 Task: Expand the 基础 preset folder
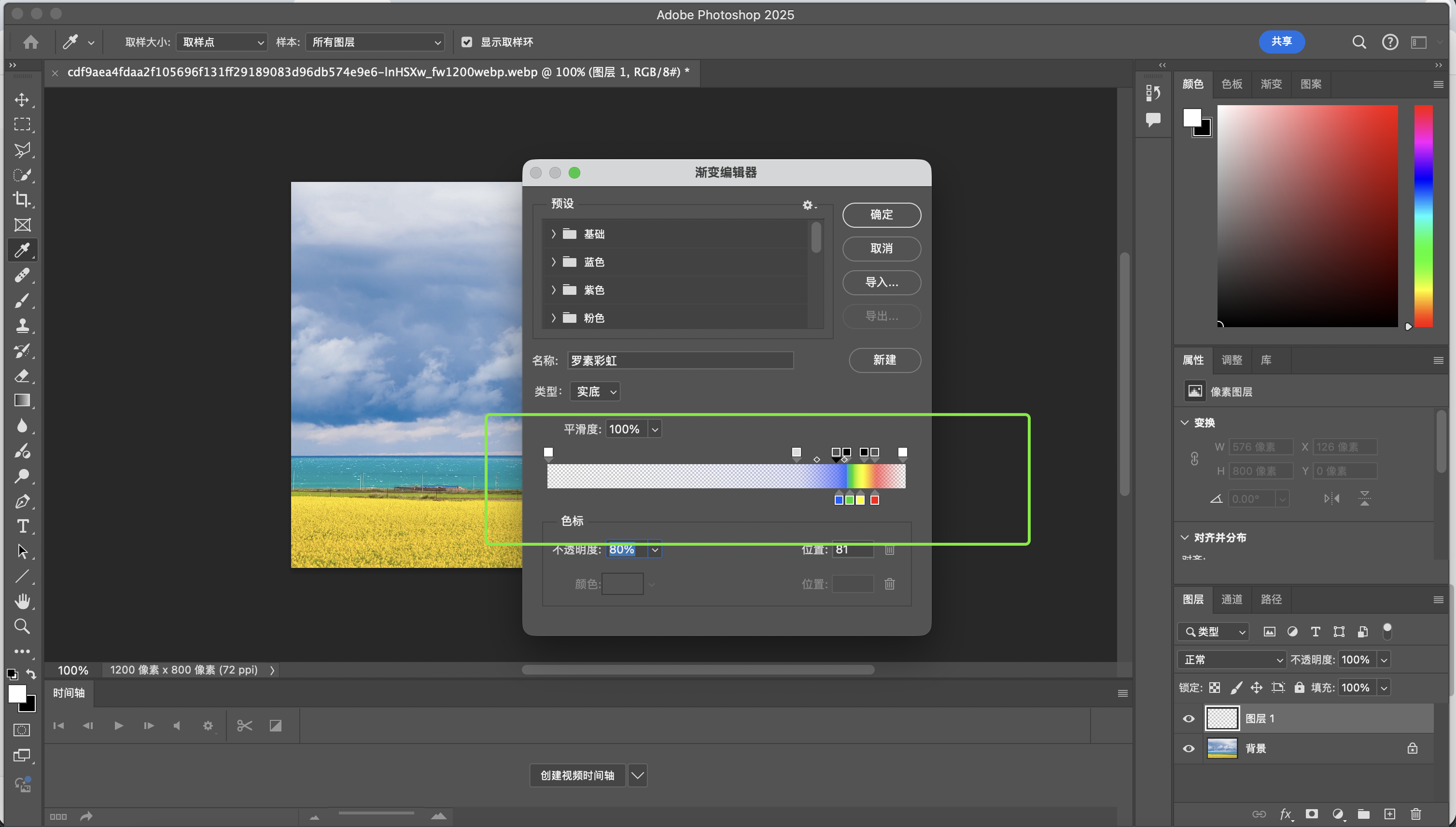click(x=554, y=234)
